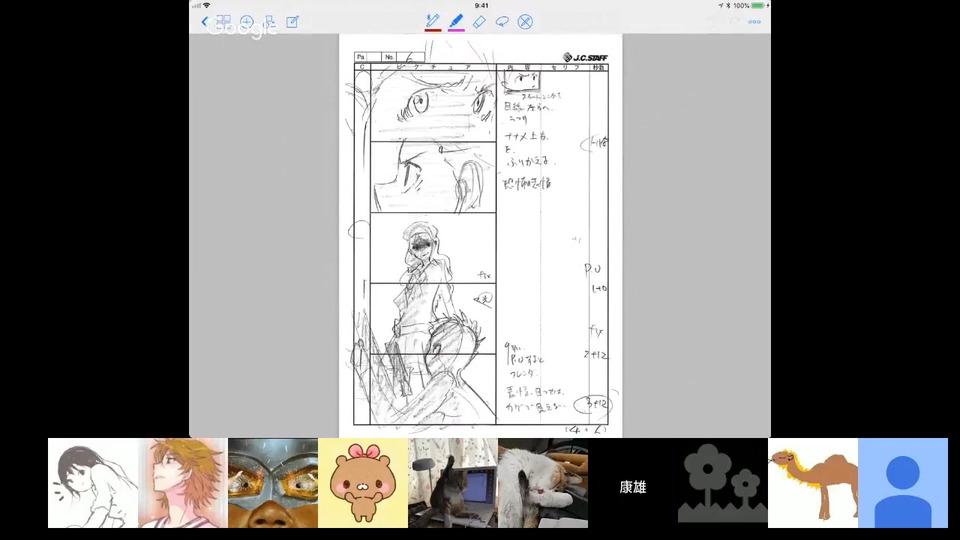Tap the circled crossed-out tool icon
The width and height of the screenshot is (960, 540).
(525, 22)
